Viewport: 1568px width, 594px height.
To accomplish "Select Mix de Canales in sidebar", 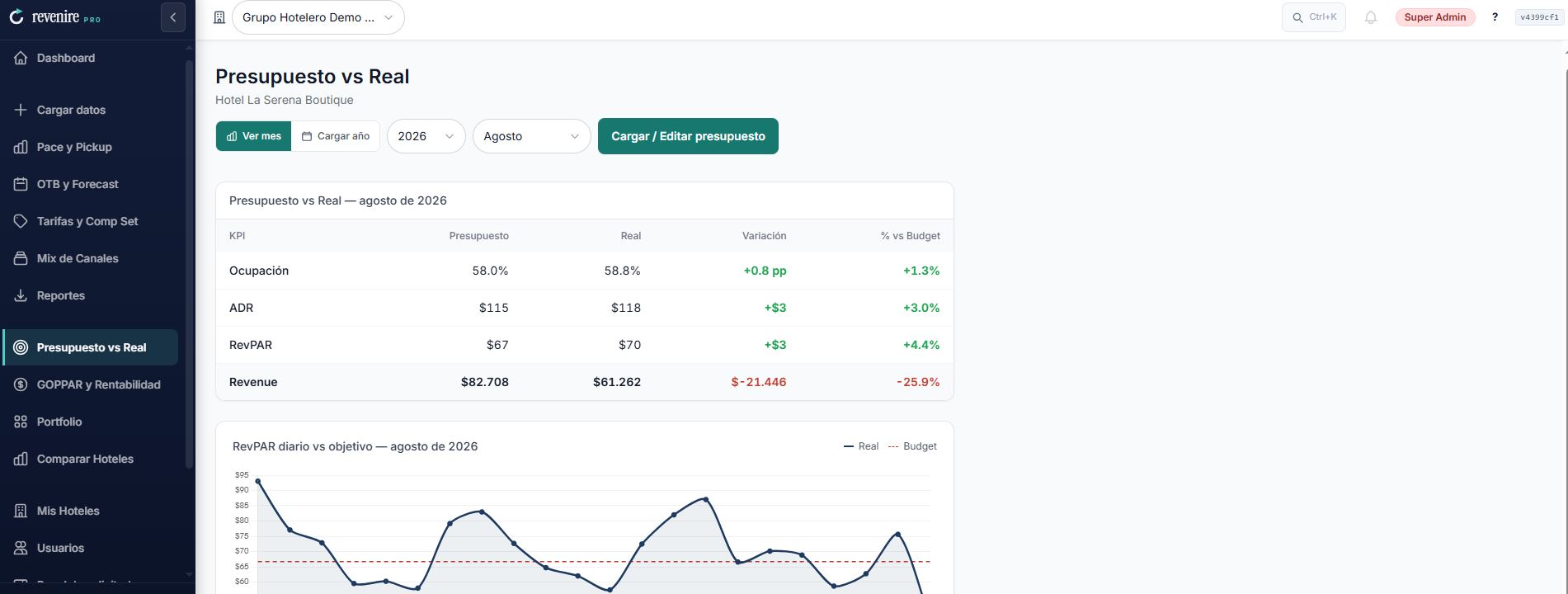I will 91,258.
